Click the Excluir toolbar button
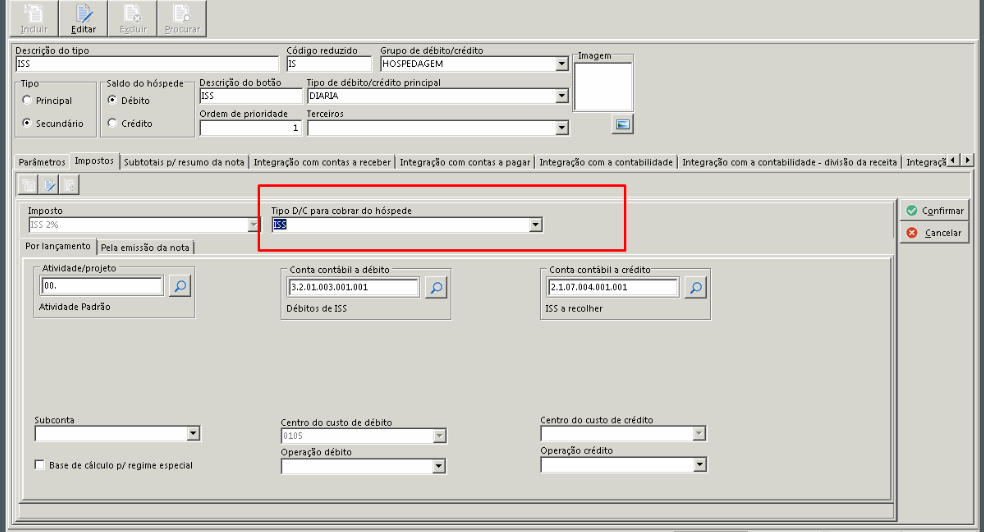The width and height of the screenshot is (984, 532). pos(133,18)
